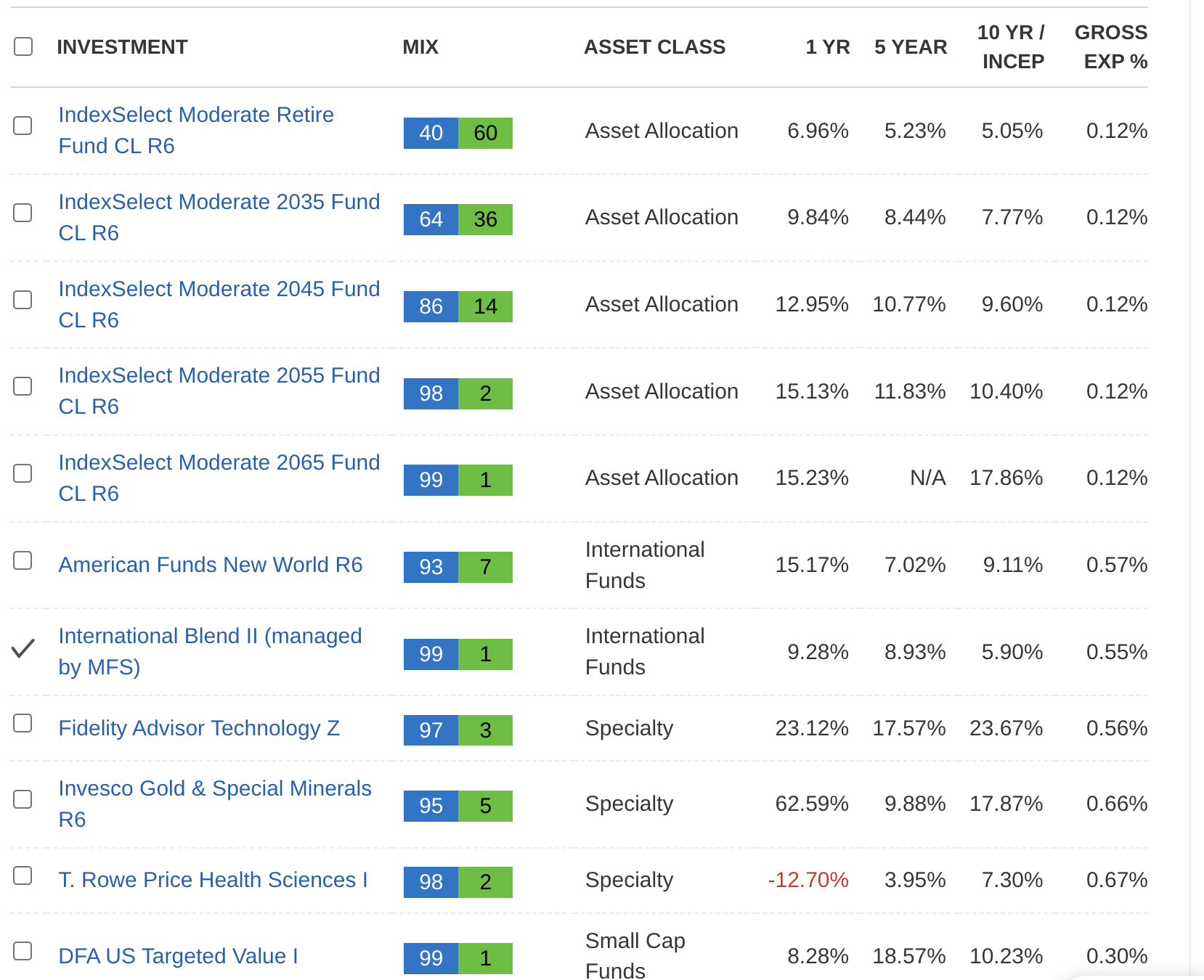Click the MIX column header
This screenshot has width=1204, height=980.
(420, 47)
